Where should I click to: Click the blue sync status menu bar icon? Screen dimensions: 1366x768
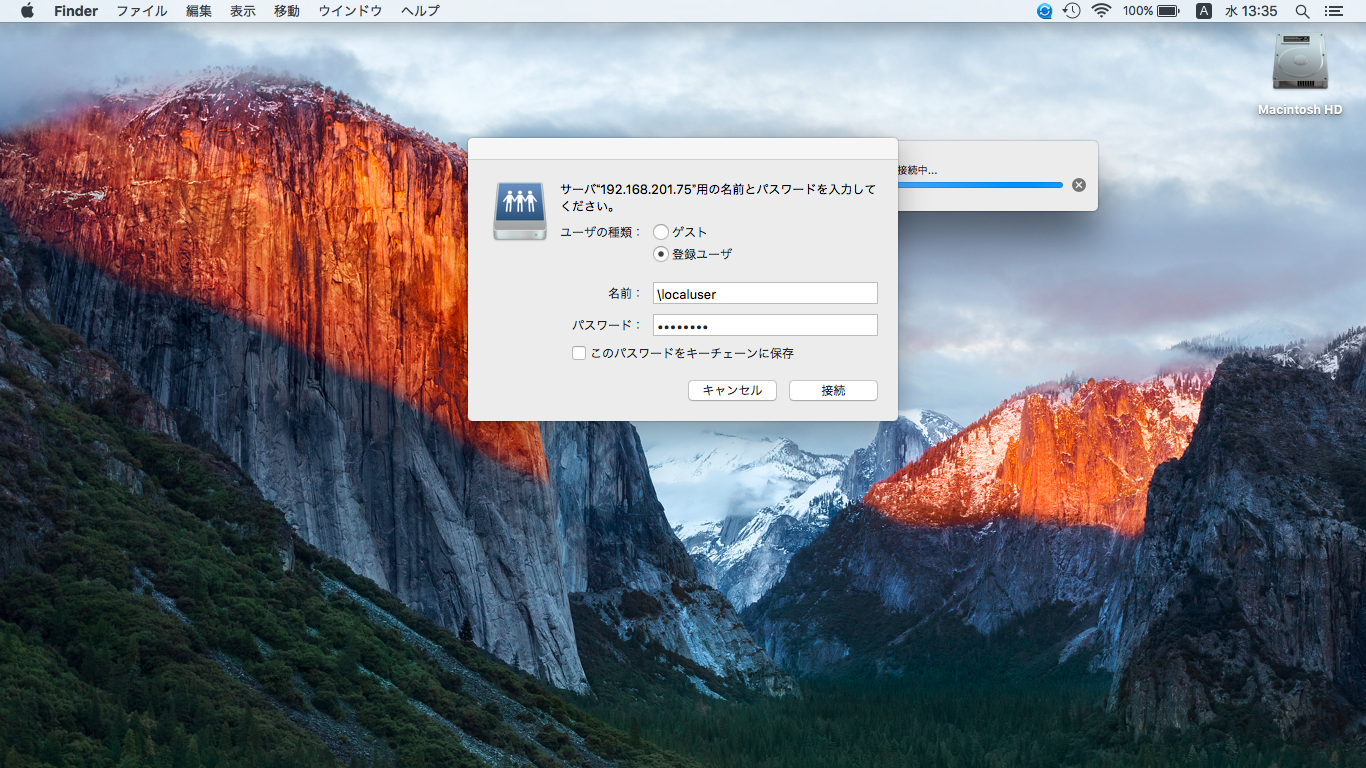point(1045,11)
